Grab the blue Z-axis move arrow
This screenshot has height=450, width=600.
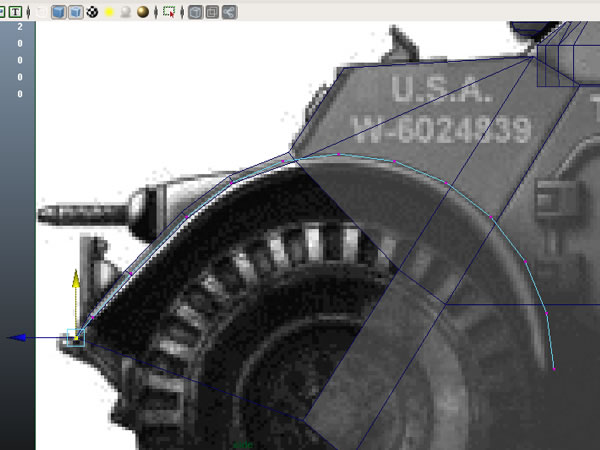click(x=16, y=338)
